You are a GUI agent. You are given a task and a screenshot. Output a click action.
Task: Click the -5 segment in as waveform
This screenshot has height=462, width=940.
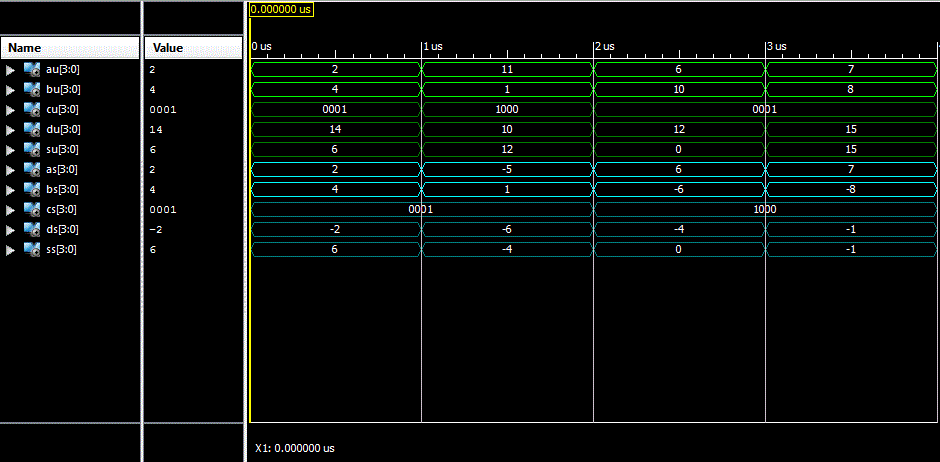pyautogui.click(x=506, y=170)
